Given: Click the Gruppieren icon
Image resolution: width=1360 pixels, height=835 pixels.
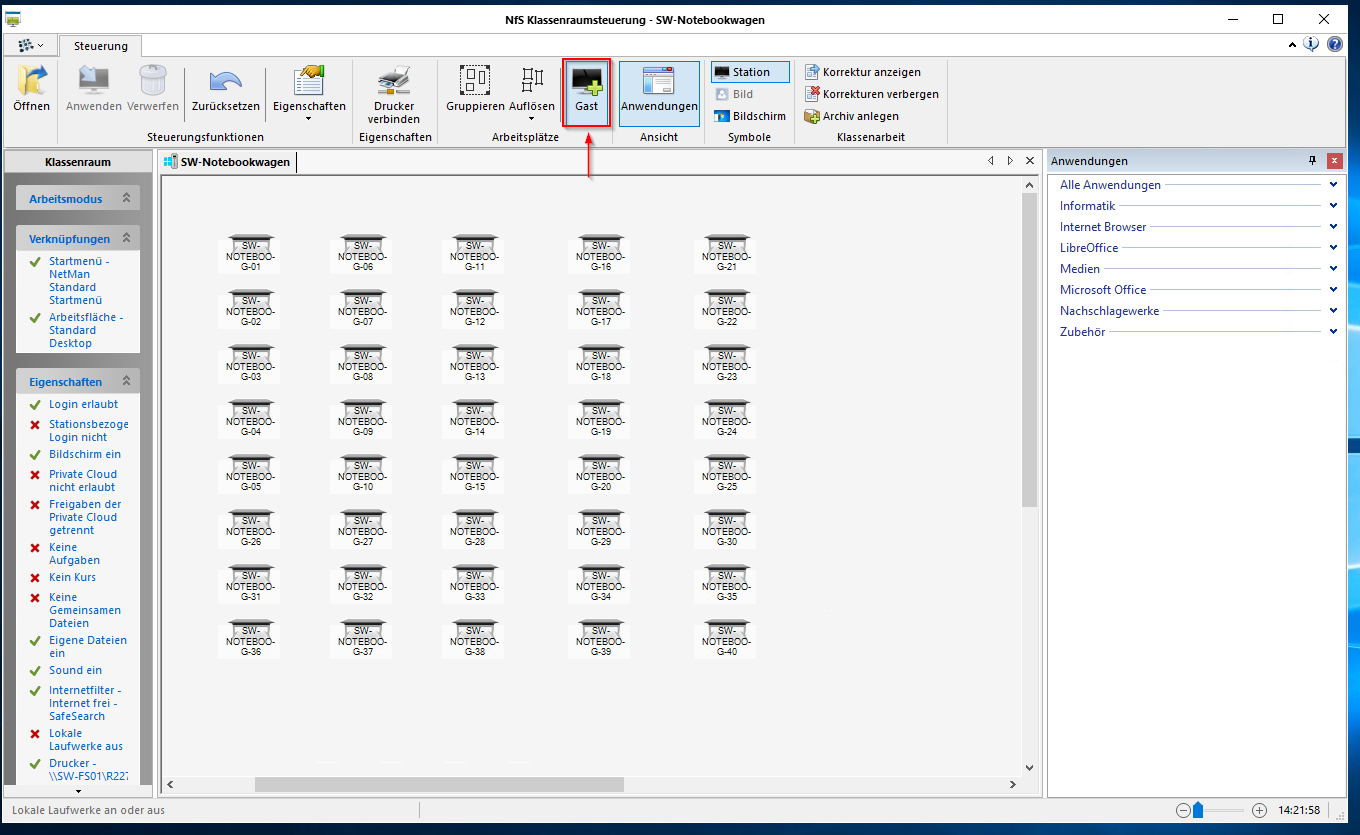Looking at the screenshot, I should tap(475, 81).
